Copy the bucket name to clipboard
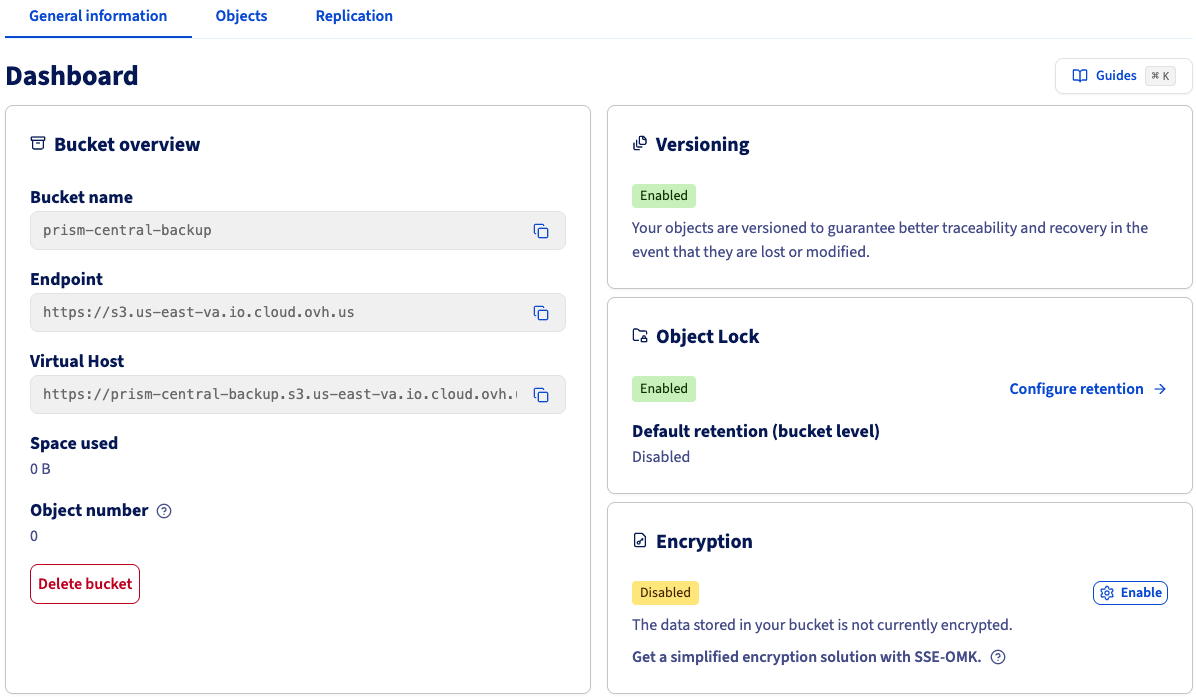 541,231
